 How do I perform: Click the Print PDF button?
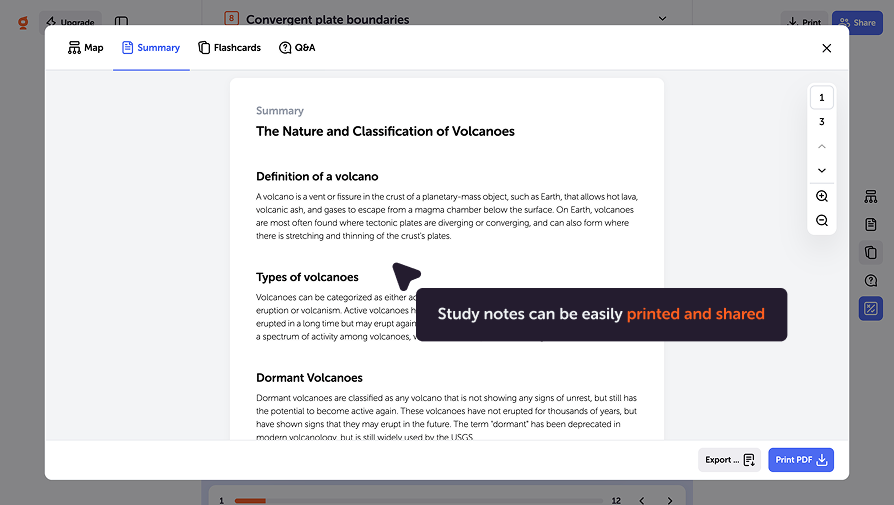pos(801,460)
